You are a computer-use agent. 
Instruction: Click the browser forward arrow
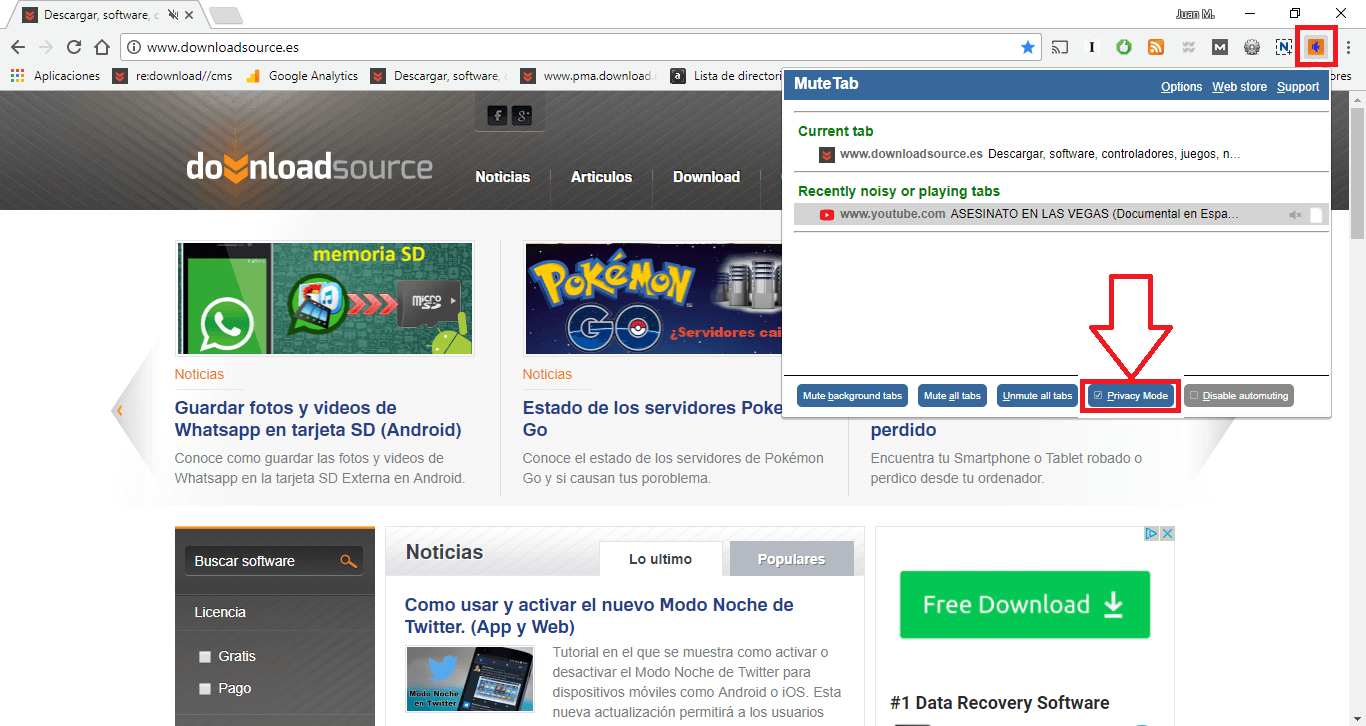click(45, 47)
